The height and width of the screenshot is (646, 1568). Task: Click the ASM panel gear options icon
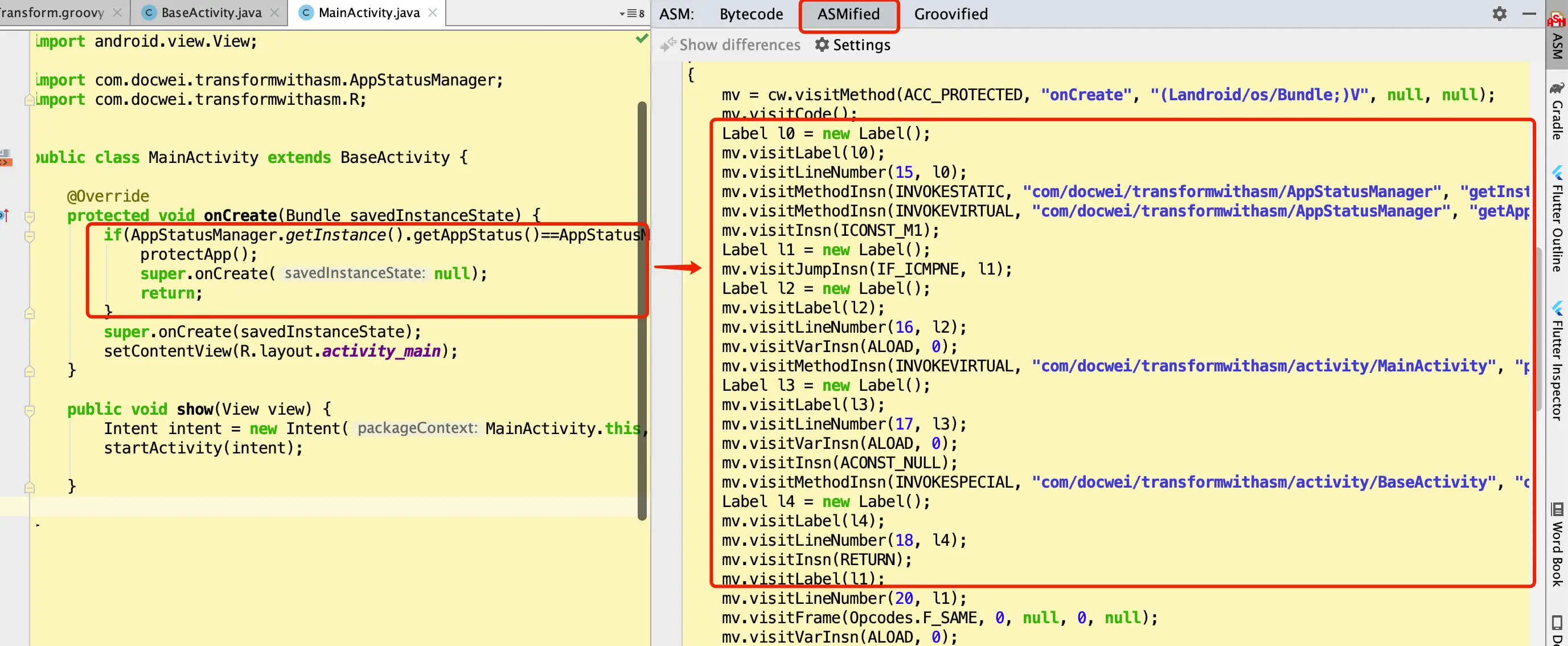pos(1499,14)
